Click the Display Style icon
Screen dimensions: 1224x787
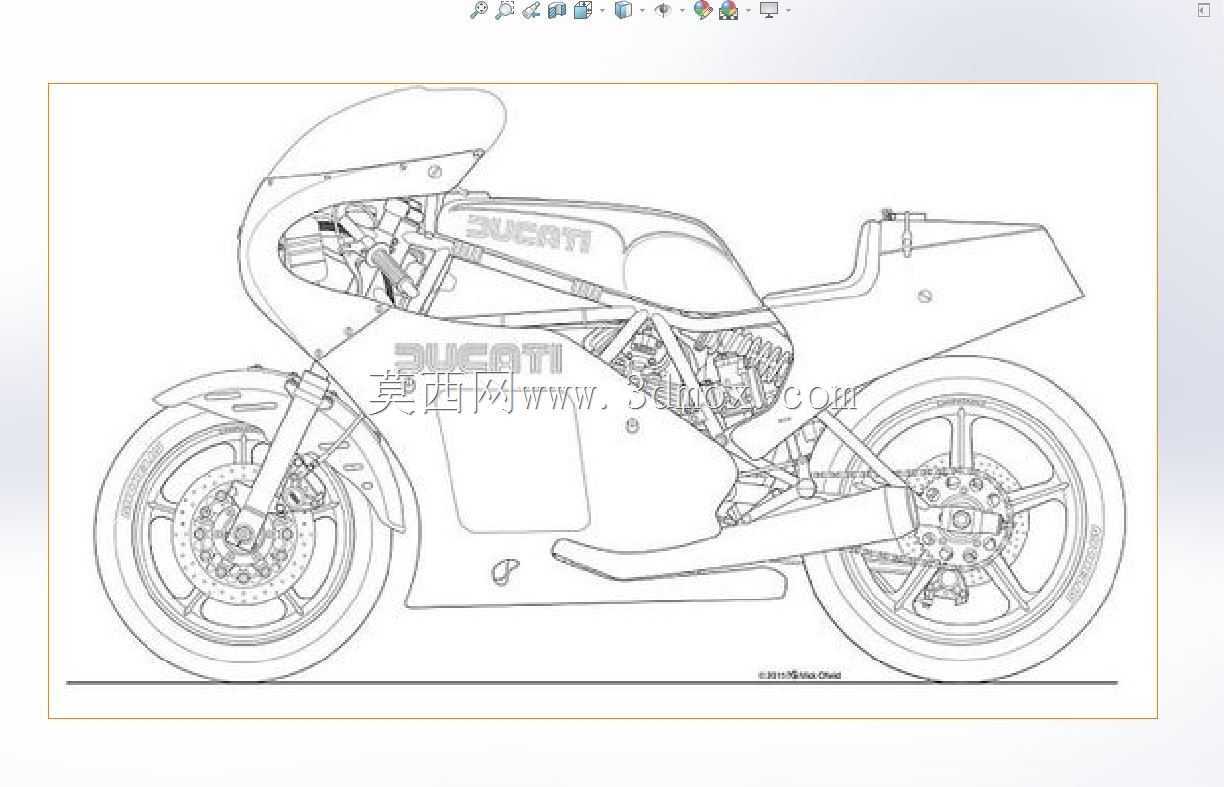click(623, 10)
